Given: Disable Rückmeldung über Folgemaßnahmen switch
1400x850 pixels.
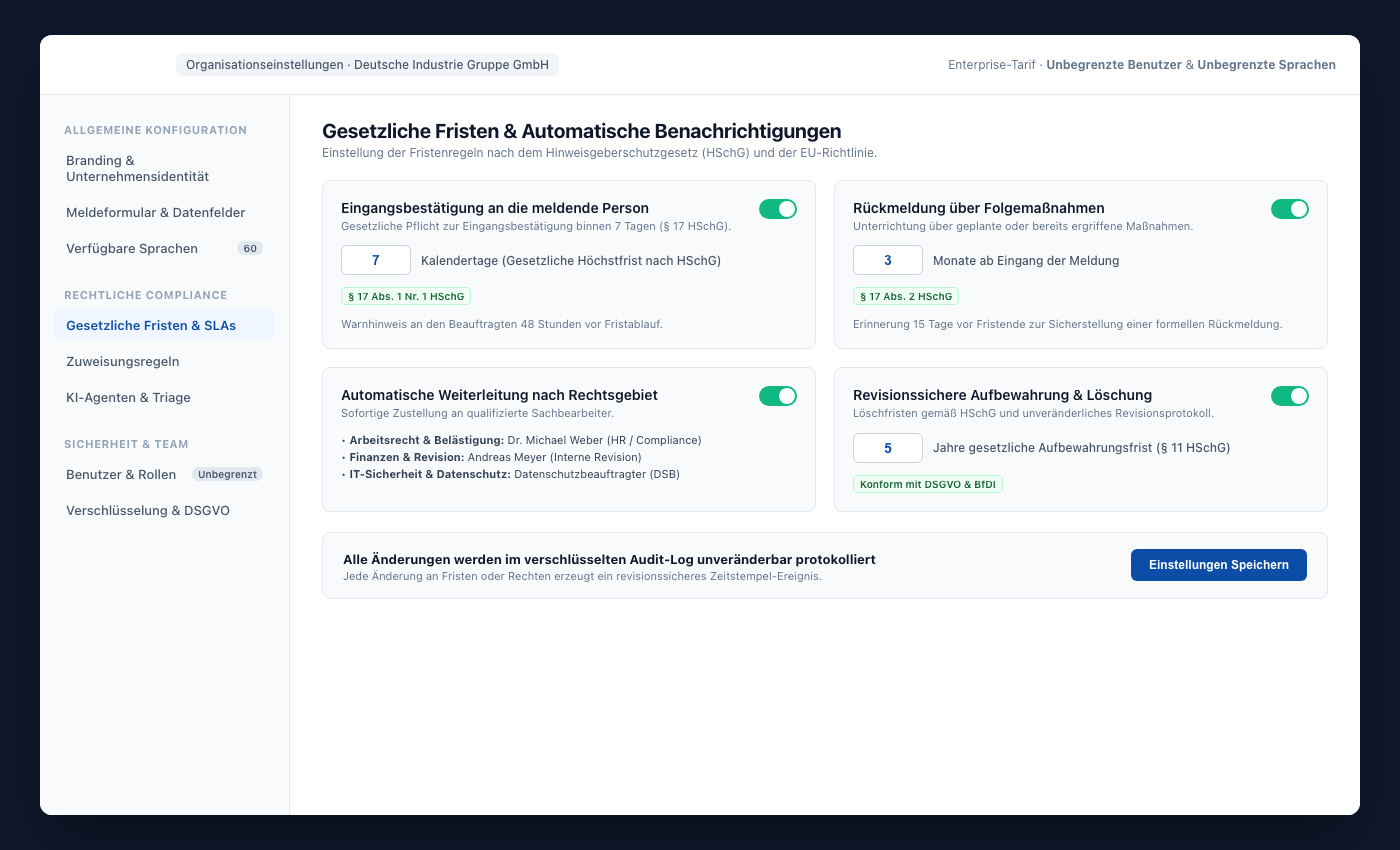Looking at the screenshot, I should [x=1290, y=209].
